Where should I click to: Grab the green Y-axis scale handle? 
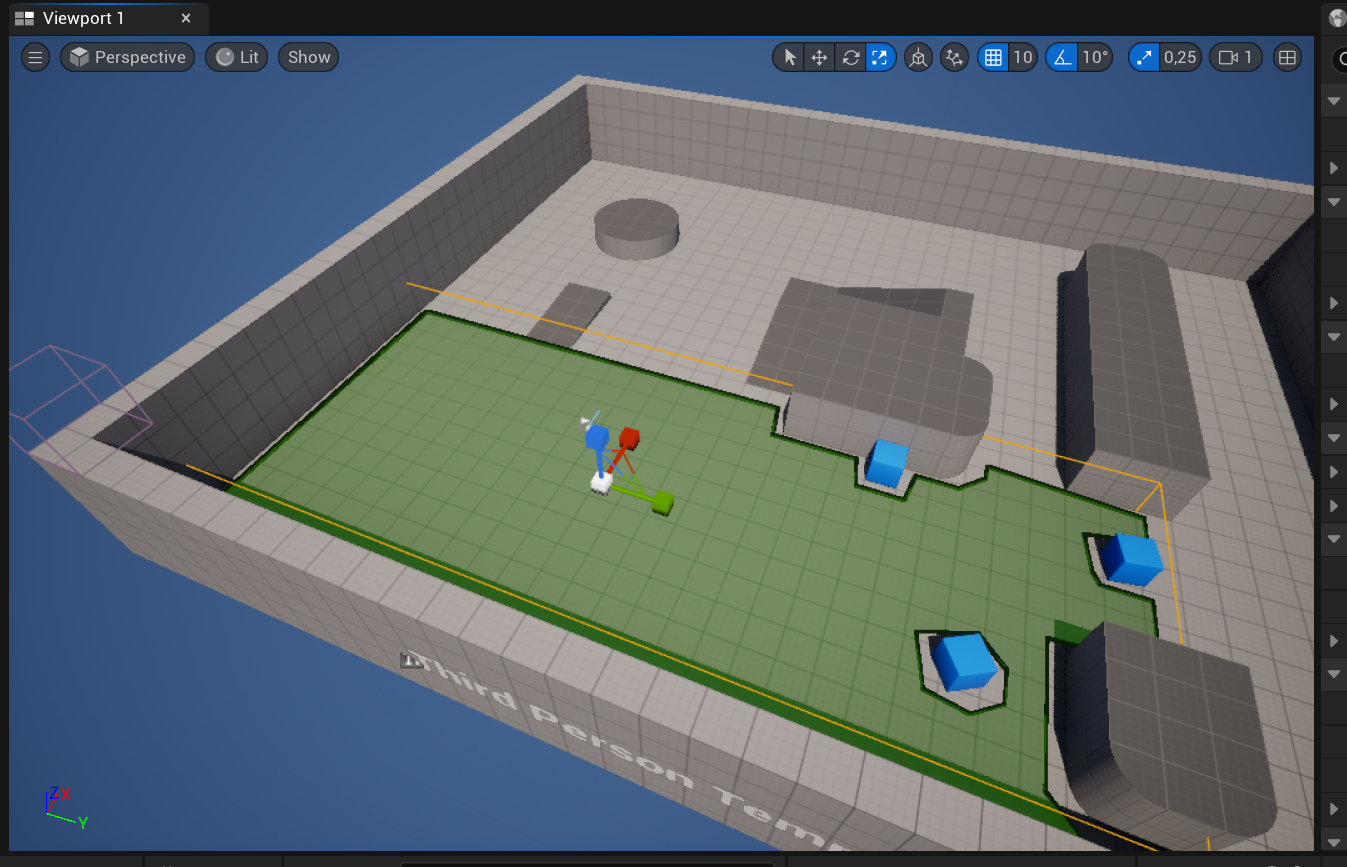[x=662, y=501]
